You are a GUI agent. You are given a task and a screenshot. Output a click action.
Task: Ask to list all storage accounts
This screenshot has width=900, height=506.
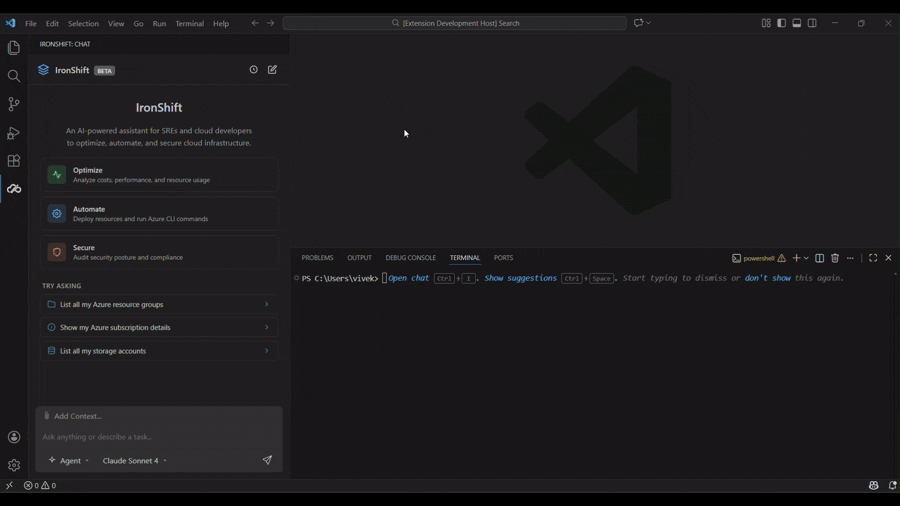click(160, 351)
